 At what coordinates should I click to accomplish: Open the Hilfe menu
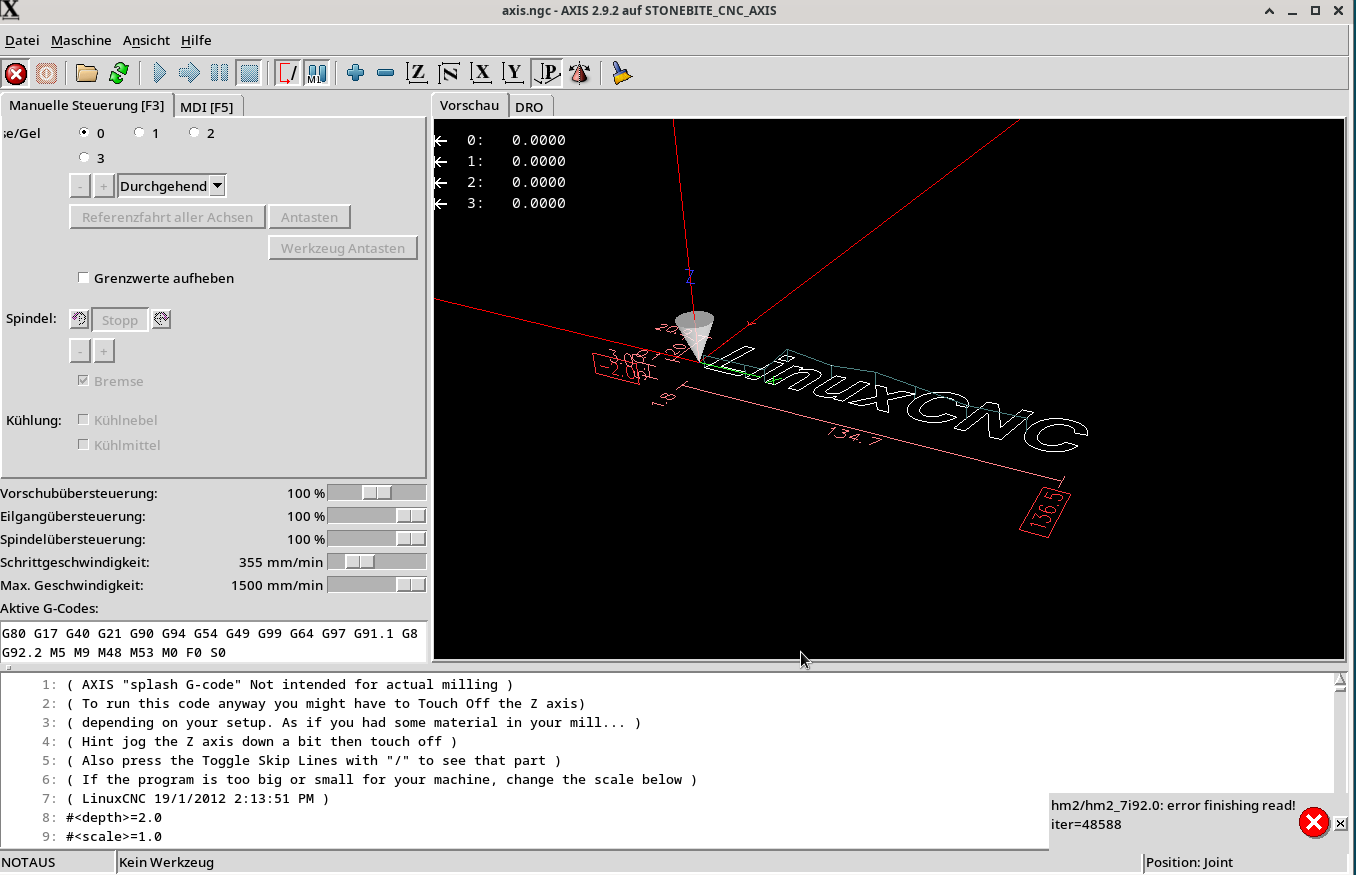pos(196,40)
